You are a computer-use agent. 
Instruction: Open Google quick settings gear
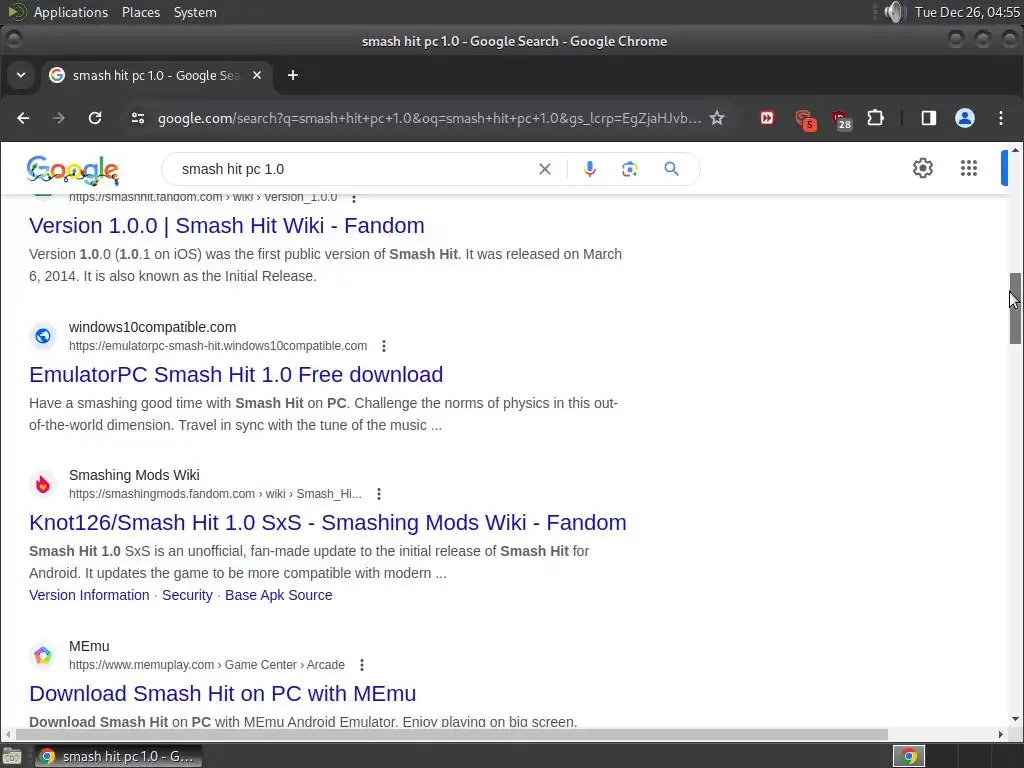[x=922, y=168]
